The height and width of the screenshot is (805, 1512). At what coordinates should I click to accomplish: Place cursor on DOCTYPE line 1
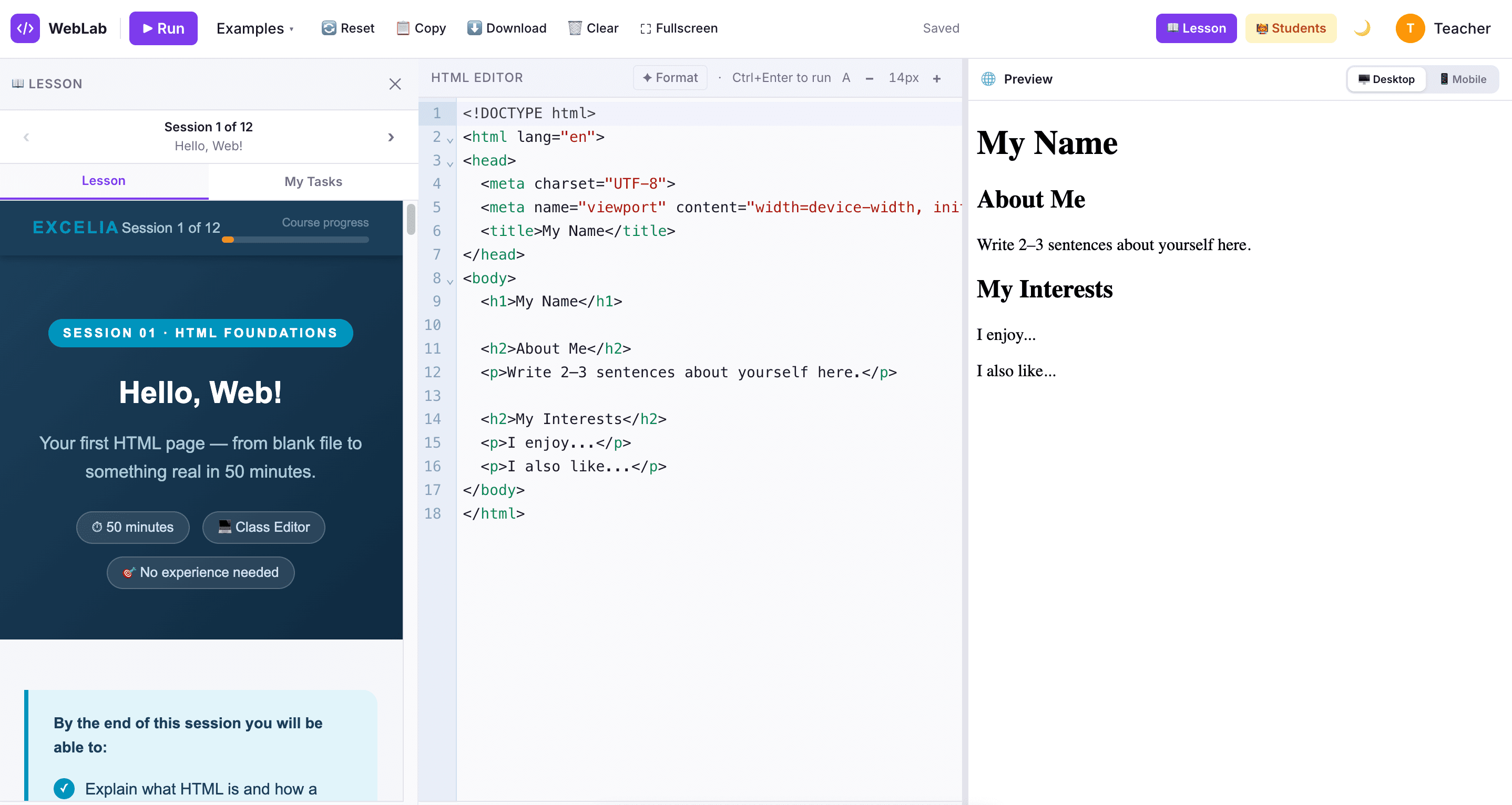pyautogui.click(x=709, y=113)
